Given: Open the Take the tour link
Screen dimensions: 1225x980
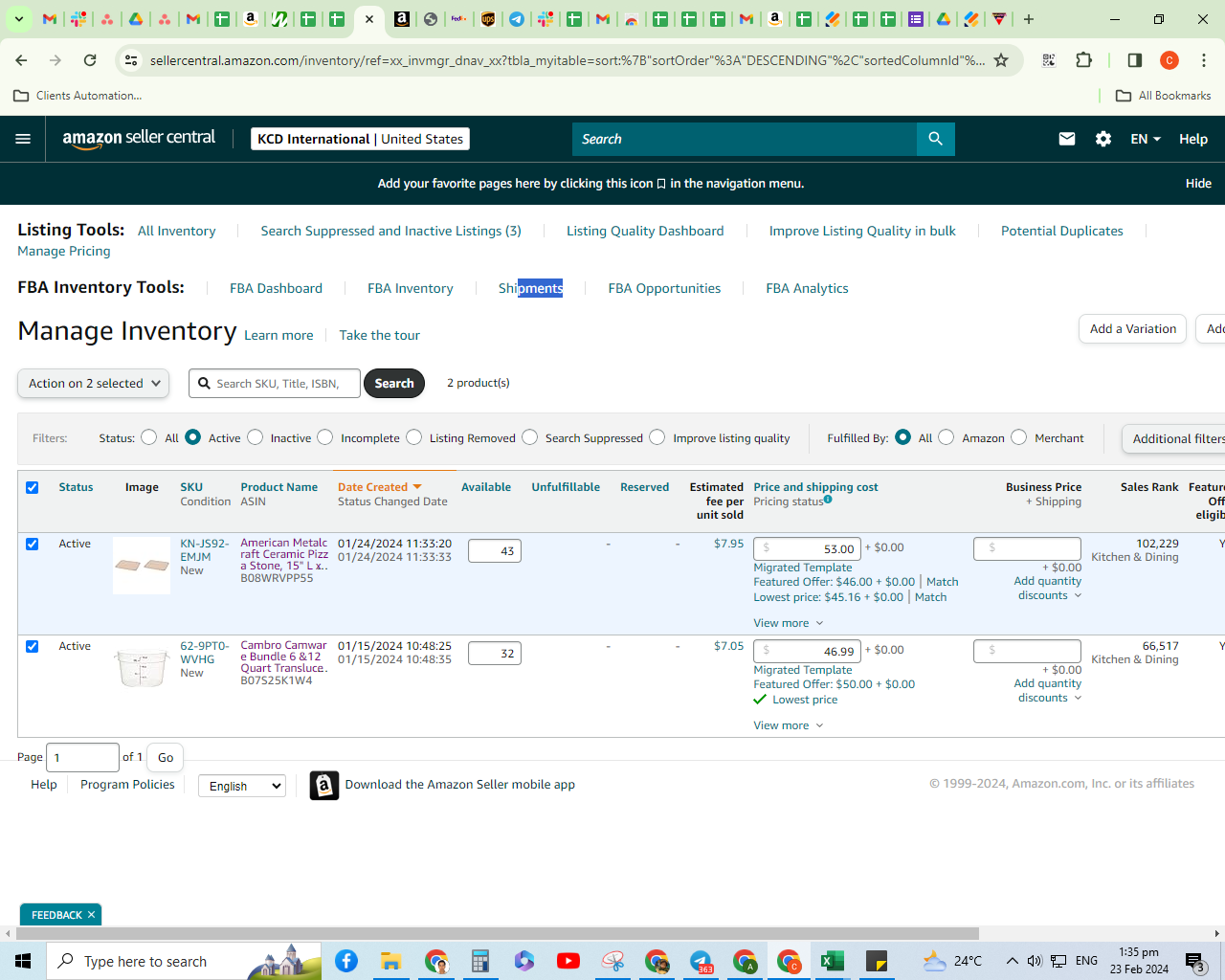Looking at the screenshot, I should 379,335.
